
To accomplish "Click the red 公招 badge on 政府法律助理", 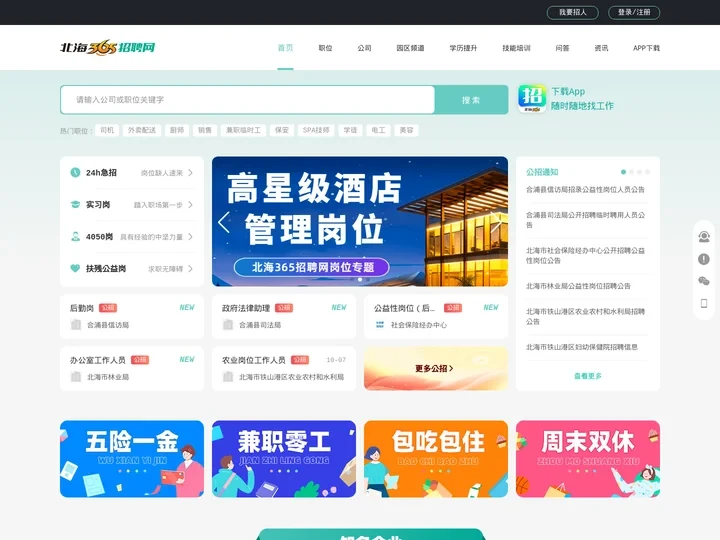I will coord(284,308).
